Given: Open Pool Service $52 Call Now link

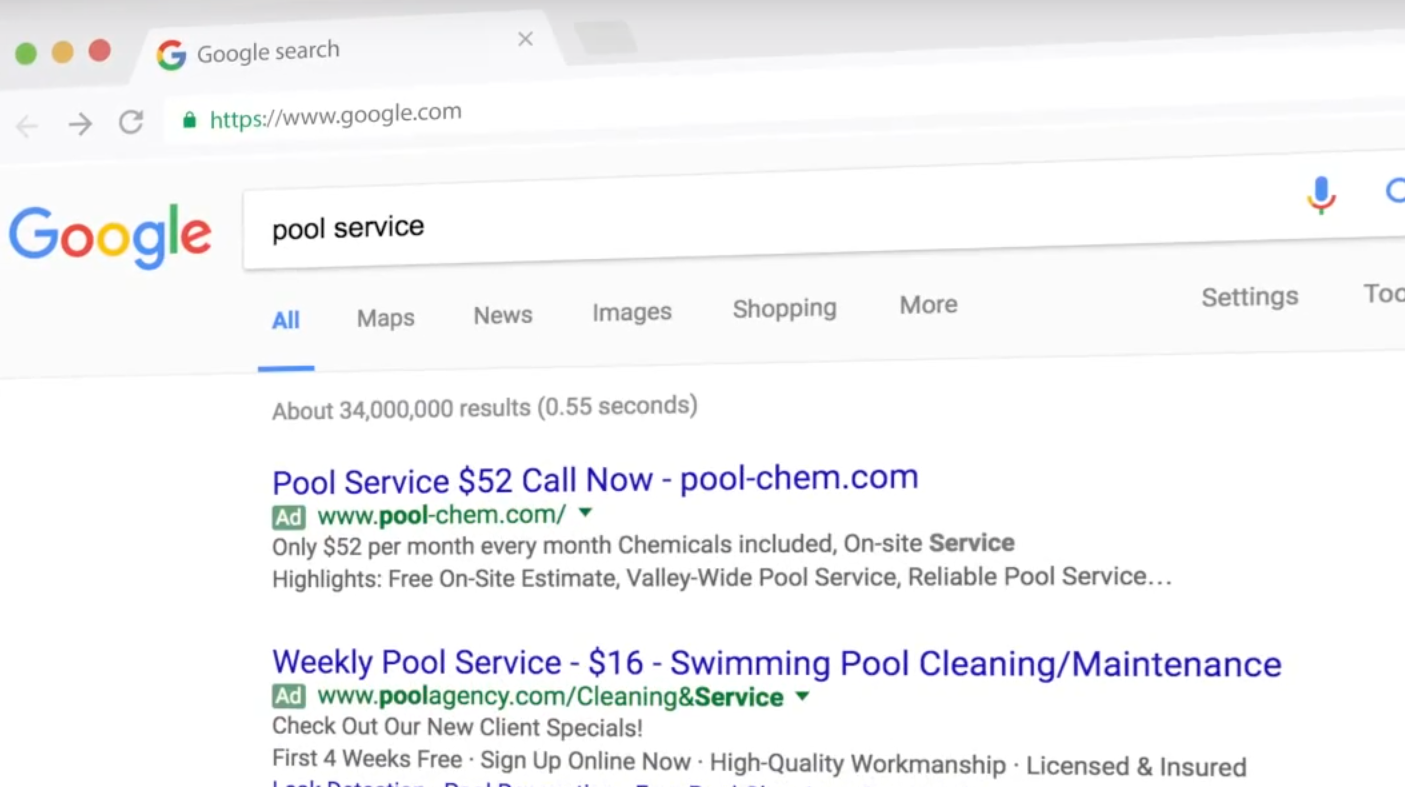Looking at the screenshot, I should (x=595, y=480).
